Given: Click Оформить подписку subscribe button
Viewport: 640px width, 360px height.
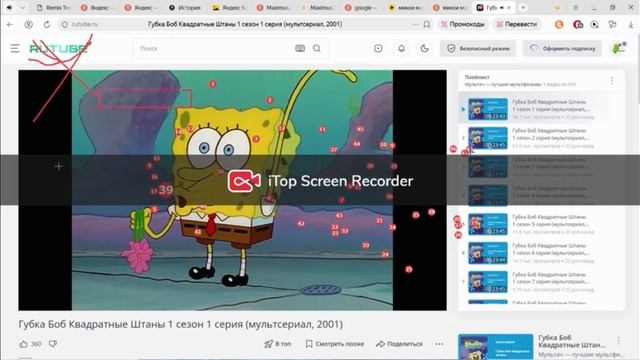Looking at the screenshot, I should tap(563, 49).
